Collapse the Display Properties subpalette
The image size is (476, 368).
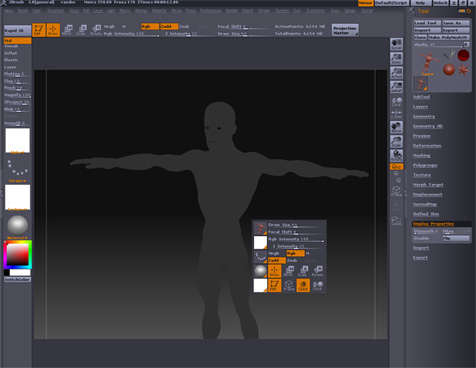click(x=433, y=224)
